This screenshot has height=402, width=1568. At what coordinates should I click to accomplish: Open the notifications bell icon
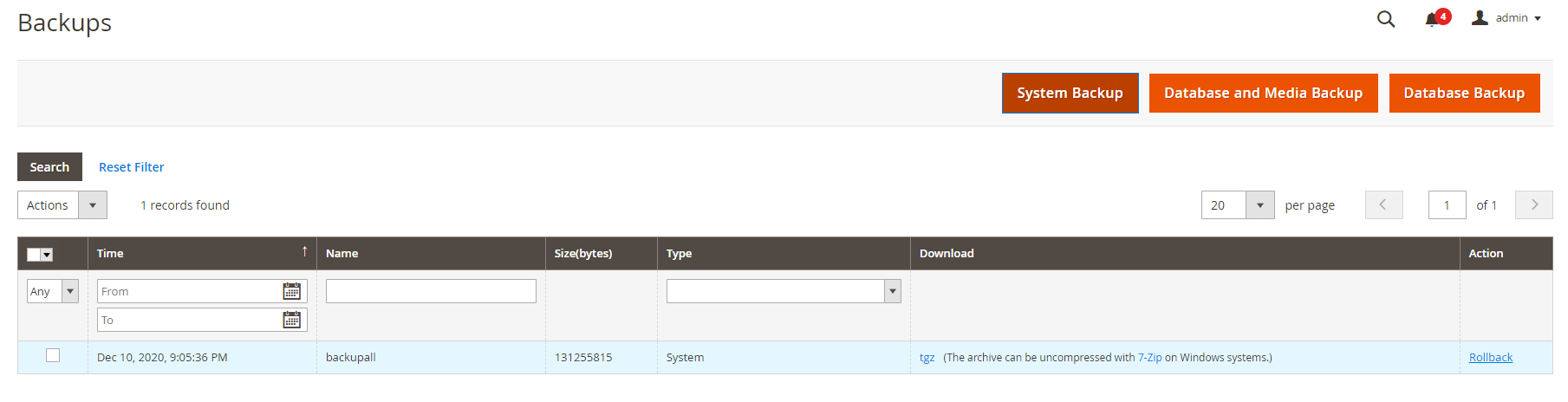coord(1432,20)
